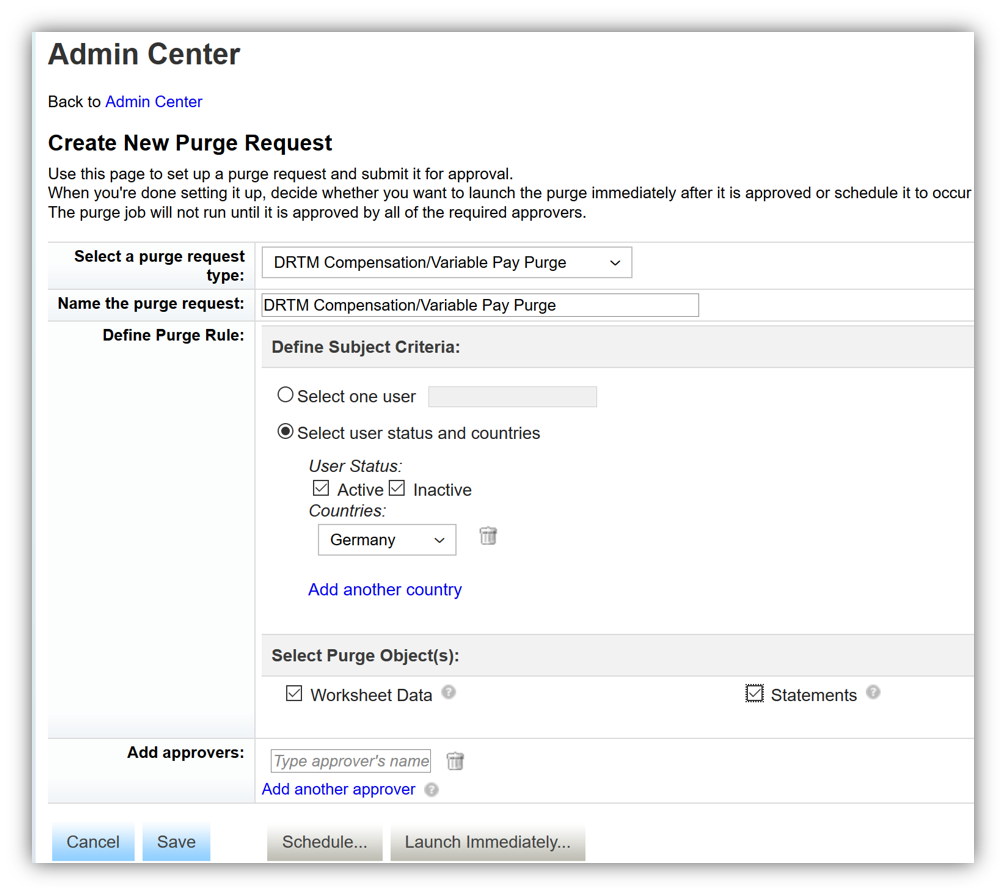Focus the Select one user text field
This screenshot has width=1006, height=895.
pos(513,396)
